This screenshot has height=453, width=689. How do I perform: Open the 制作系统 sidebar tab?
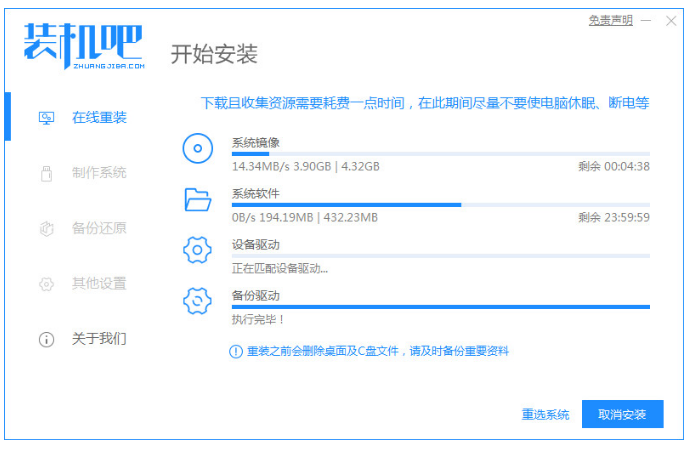[99, 173]
